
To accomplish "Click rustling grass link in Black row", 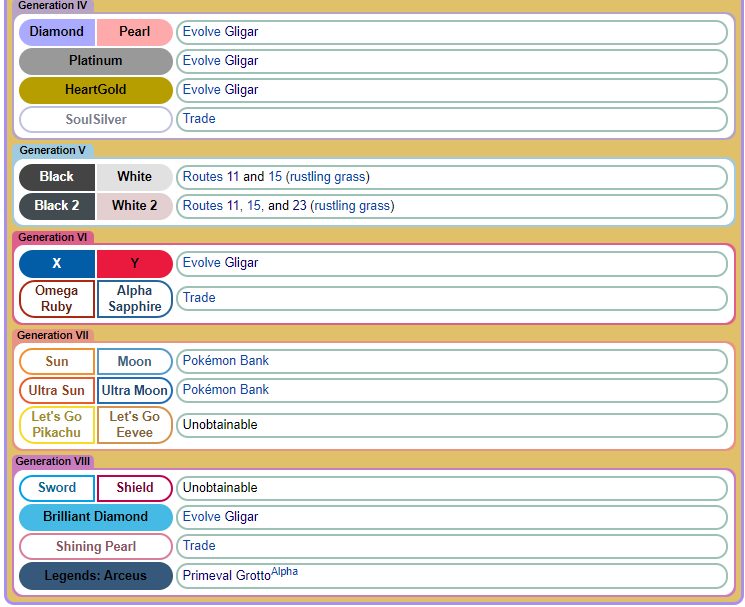I will [327, 177].
